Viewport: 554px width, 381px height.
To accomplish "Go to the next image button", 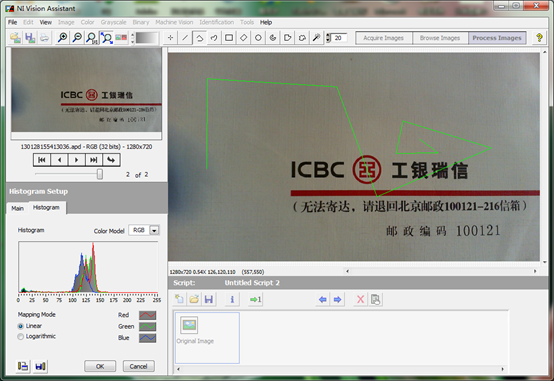I will 76,160.
